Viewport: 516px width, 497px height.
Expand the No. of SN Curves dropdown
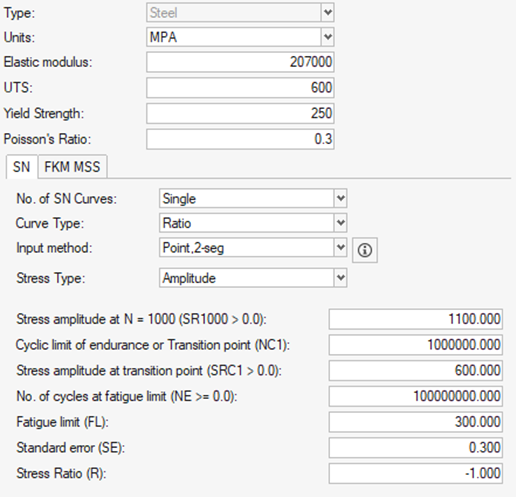pyautogui.click(x=253, y=198)
